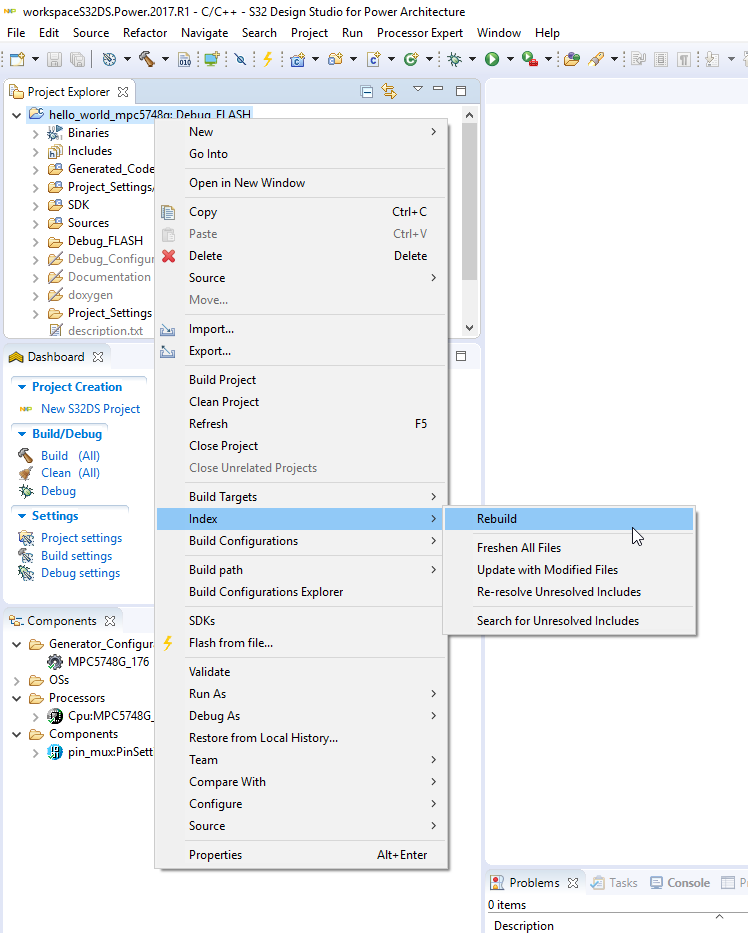The image size is (748, 933).
Task: Click the Delete red X menu entry
Action: (302, 256)
